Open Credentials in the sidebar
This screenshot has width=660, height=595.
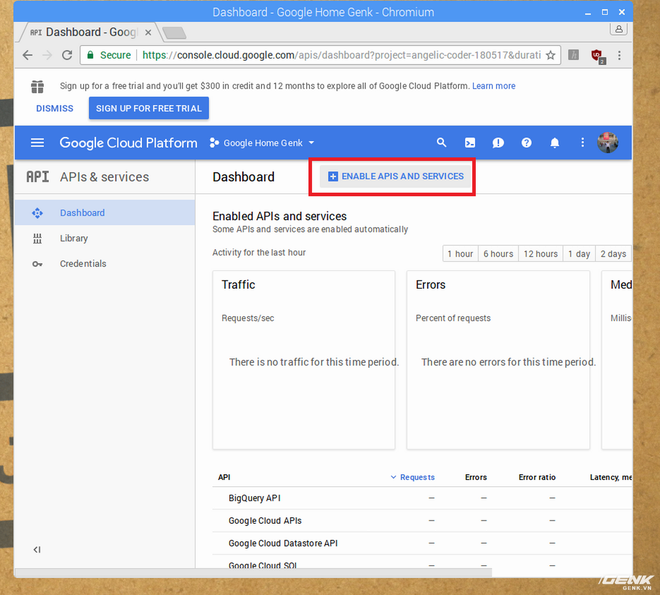pyautogui.click(x=105, y=263)
